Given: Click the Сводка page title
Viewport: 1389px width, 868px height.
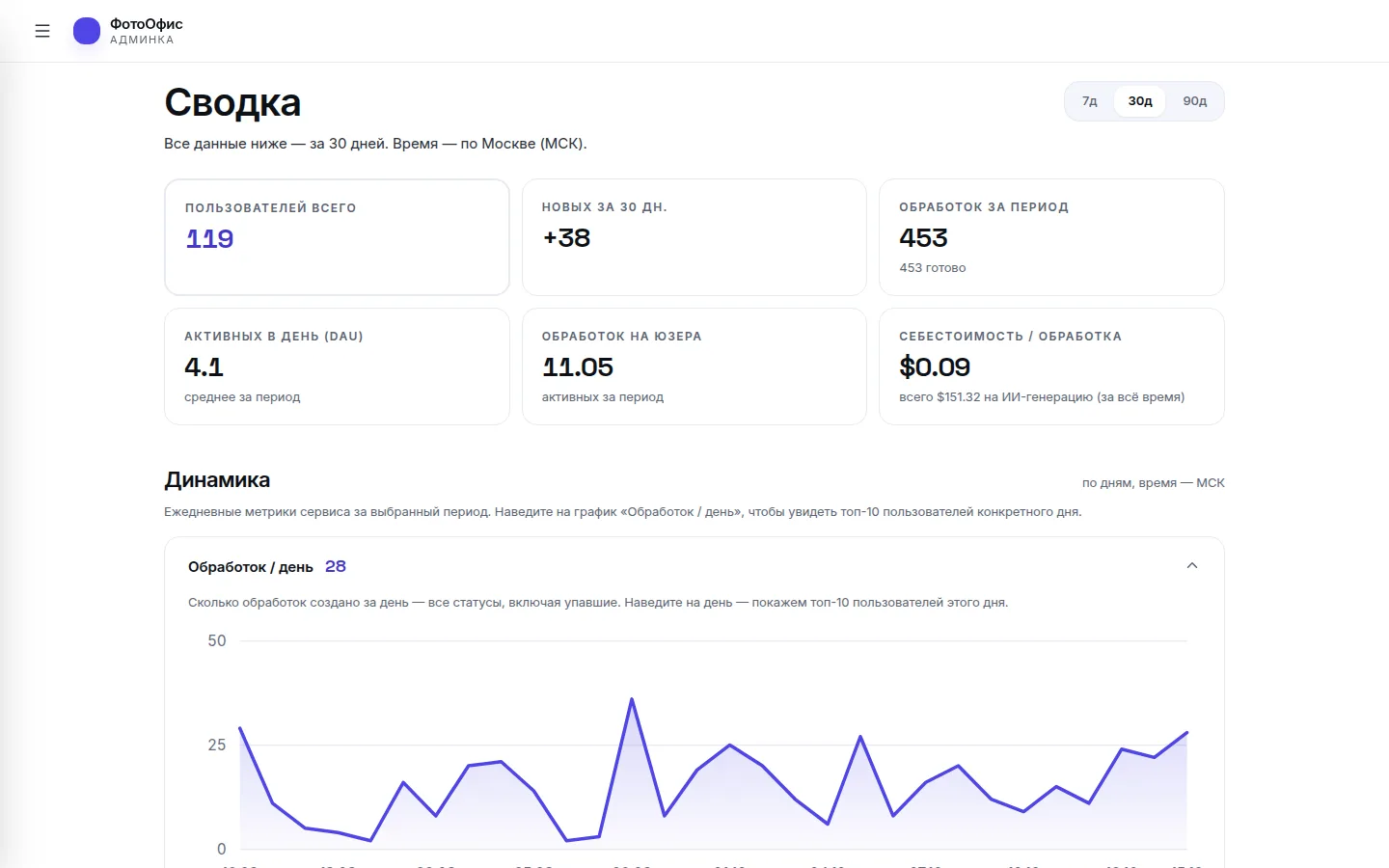Looking at the screenshot, I should (232, 102).
